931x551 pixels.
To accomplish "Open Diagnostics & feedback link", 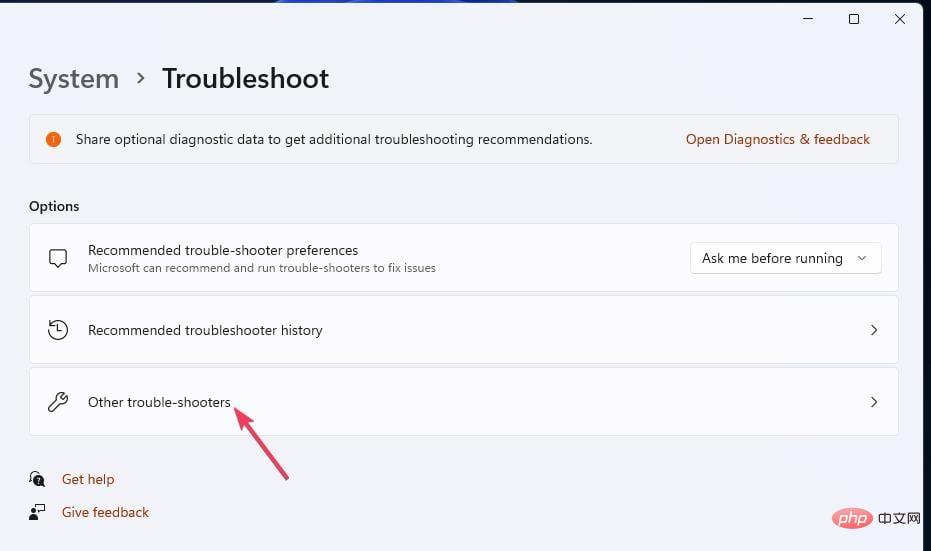I will point(778,140).
